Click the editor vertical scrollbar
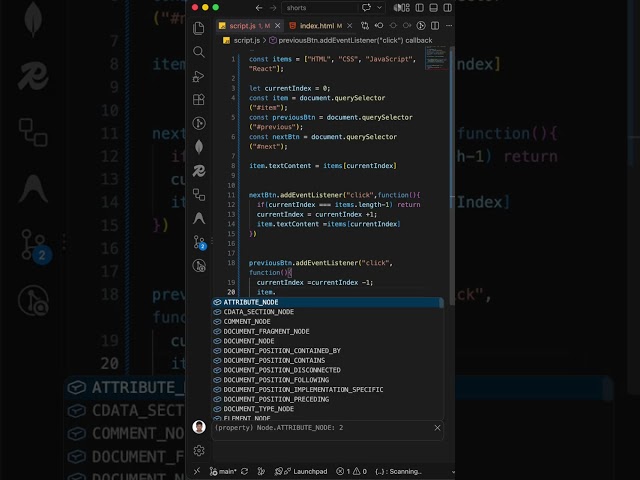This screenshot has width=640, height=480. 452,176
